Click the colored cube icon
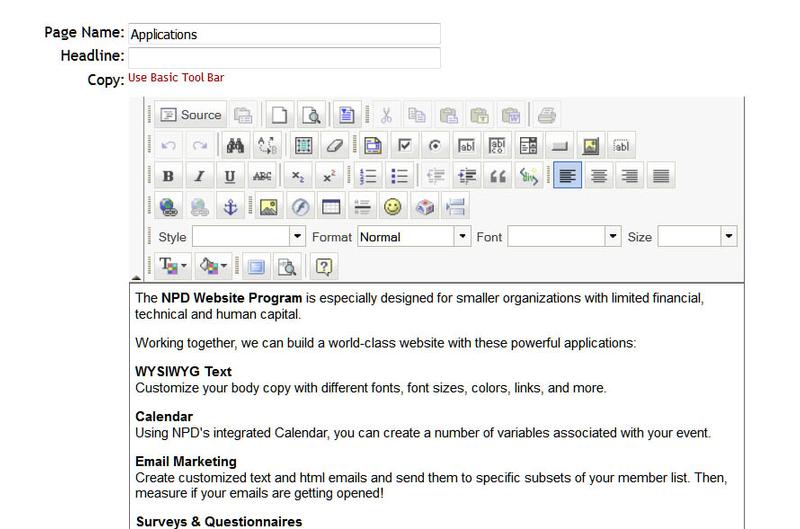The image size is (800, 529). 424,207
